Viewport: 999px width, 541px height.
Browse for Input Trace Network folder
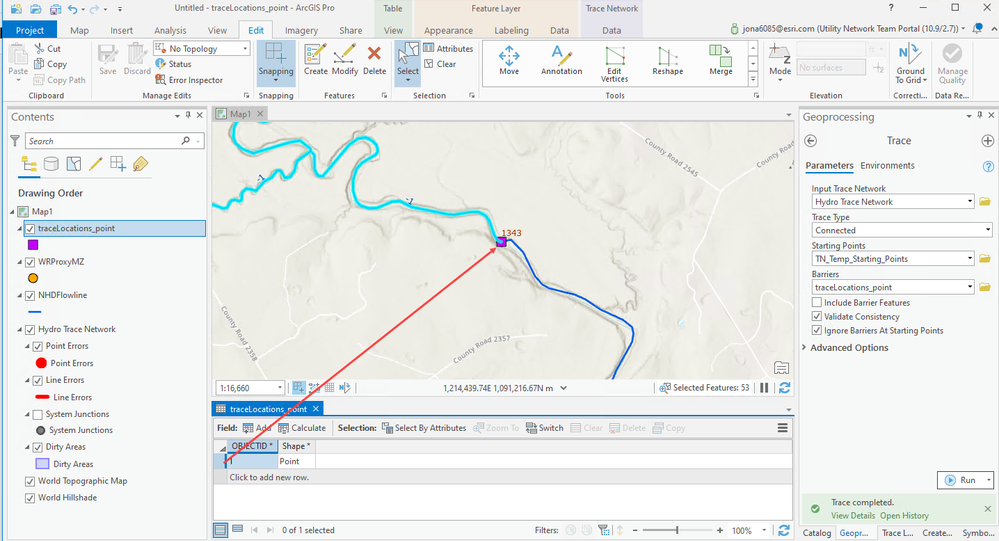pyautogui.click(x=985, y=201)
